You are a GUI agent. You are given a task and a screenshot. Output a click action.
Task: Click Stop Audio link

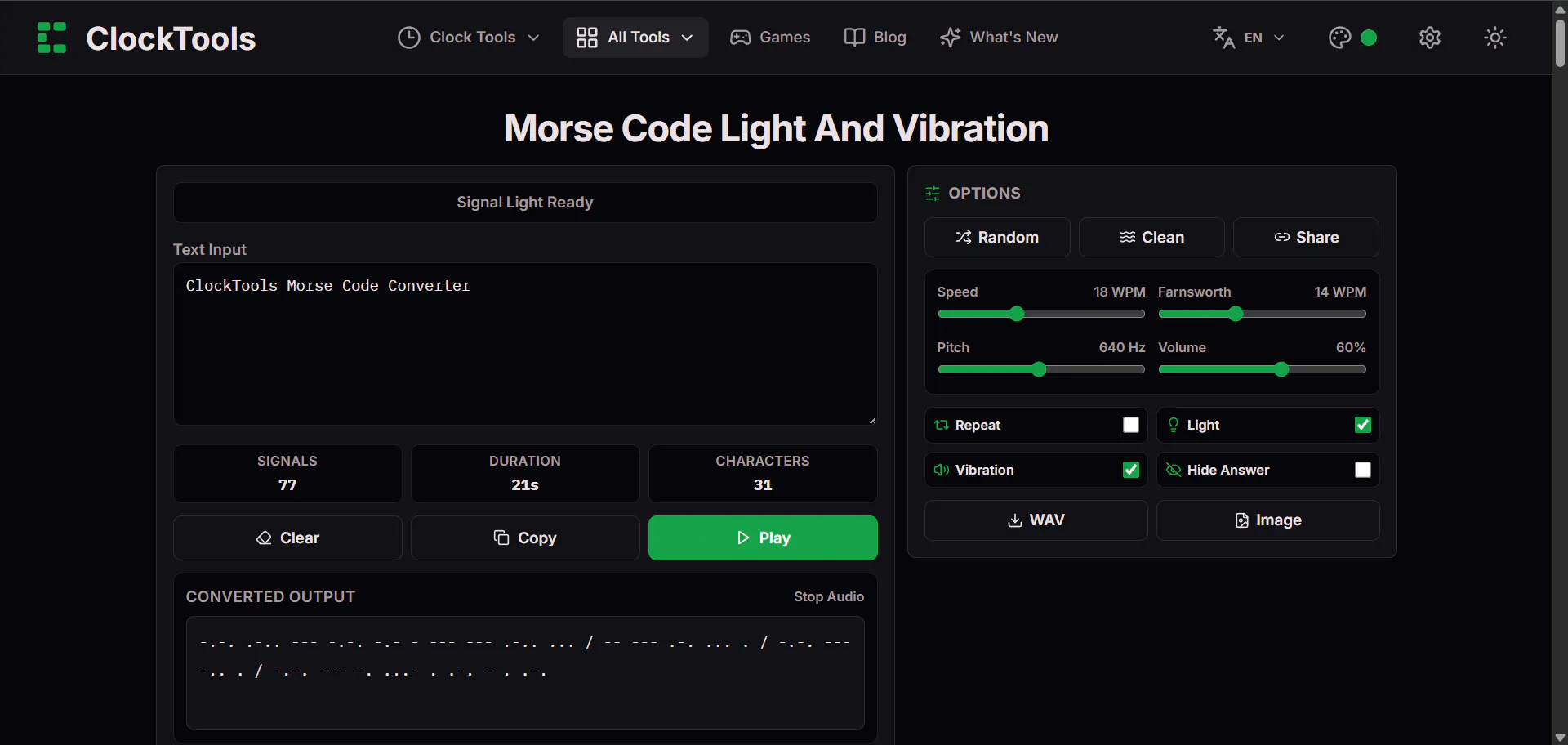829,596
